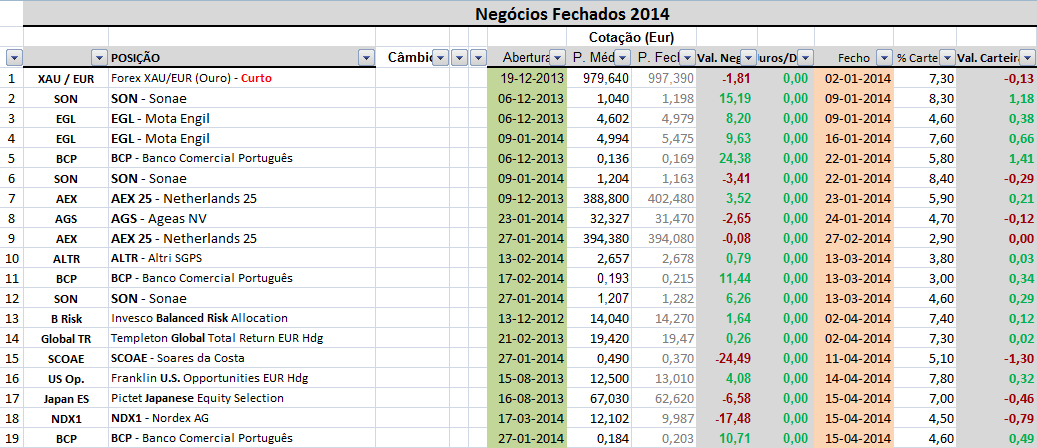1037x448 pixels.
Task: Select the 'XAU / EUR' ticker cell
Action: [66, 78]
